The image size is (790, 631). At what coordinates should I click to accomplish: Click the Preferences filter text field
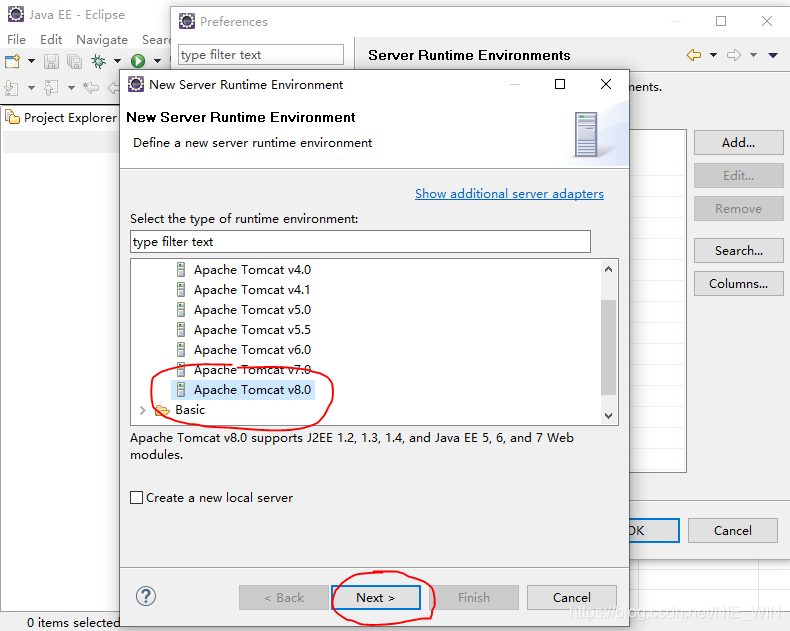coord(261,54)
